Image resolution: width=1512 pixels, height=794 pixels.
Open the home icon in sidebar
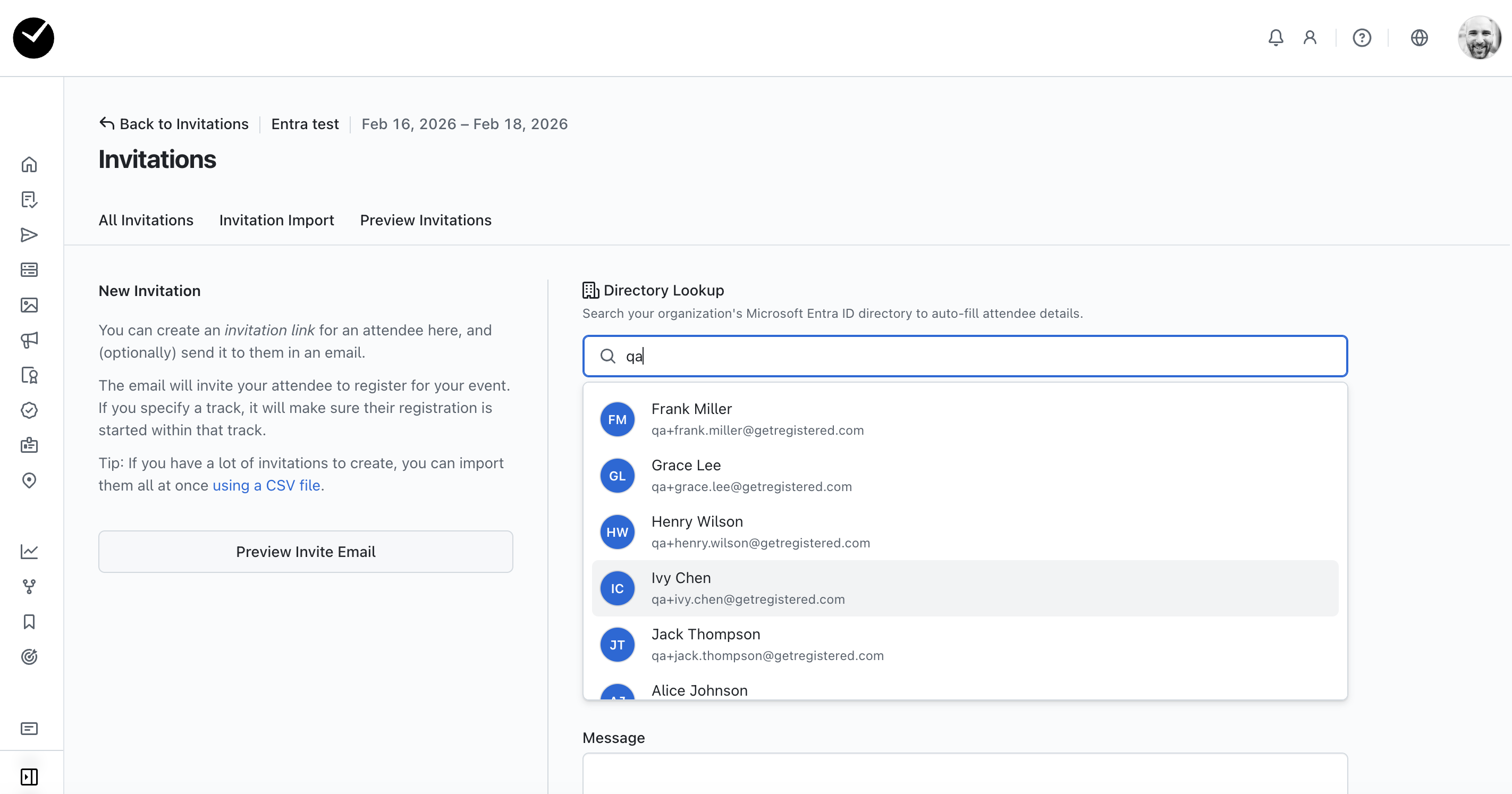pyautogui.click(x=29, y=165)
